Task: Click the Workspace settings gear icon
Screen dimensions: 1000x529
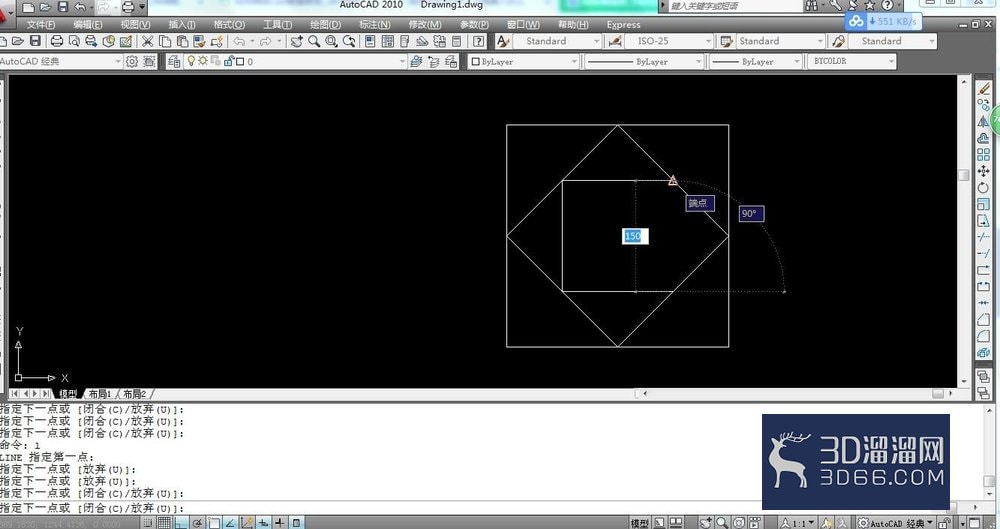Action: 131,61
